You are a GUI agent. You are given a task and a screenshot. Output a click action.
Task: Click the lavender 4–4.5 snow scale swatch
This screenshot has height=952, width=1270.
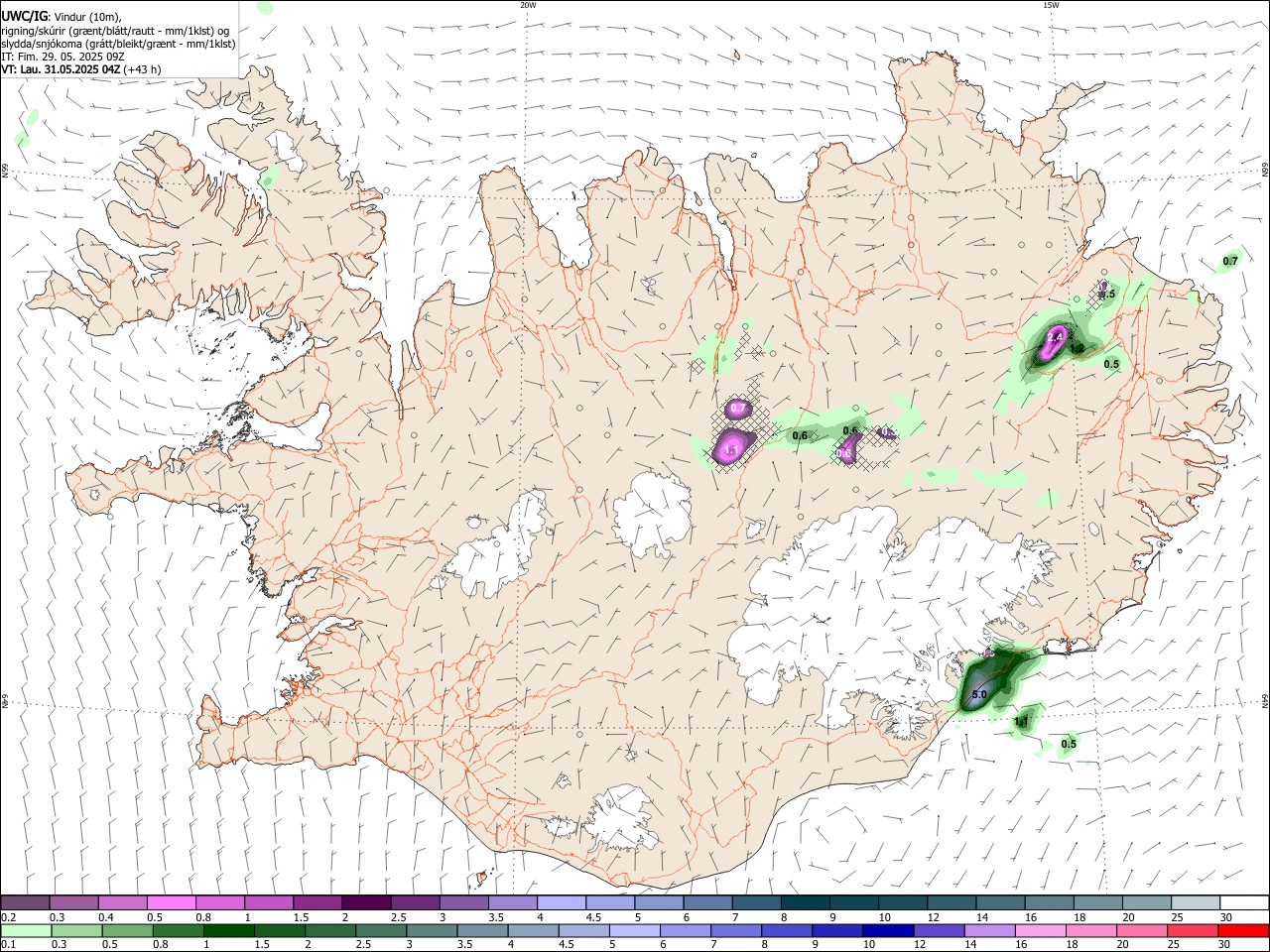coord(560,902)
